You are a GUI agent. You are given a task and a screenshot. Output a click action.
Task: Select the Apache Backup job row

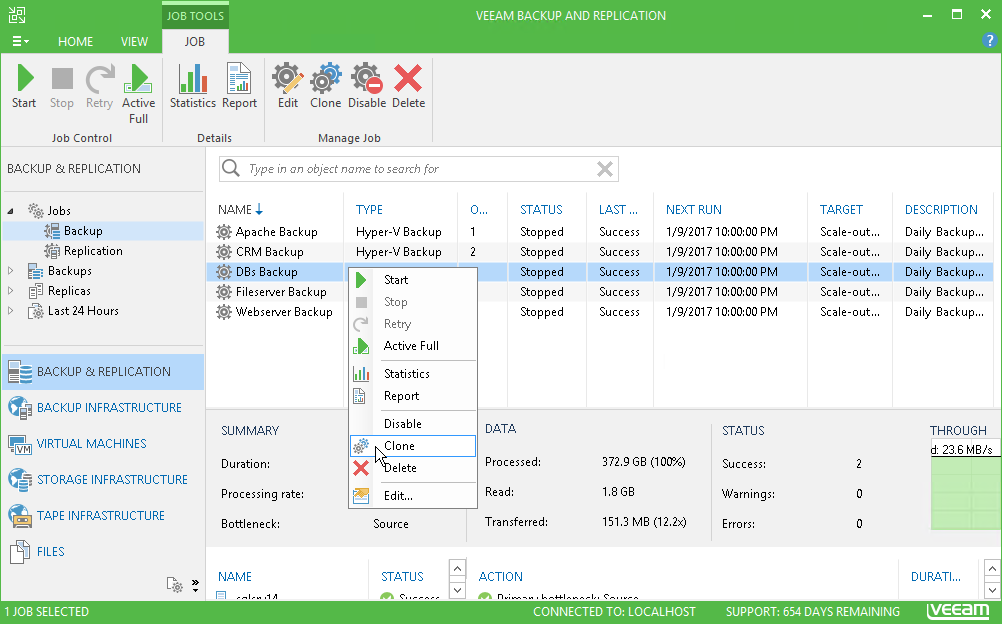pos(599,231)
